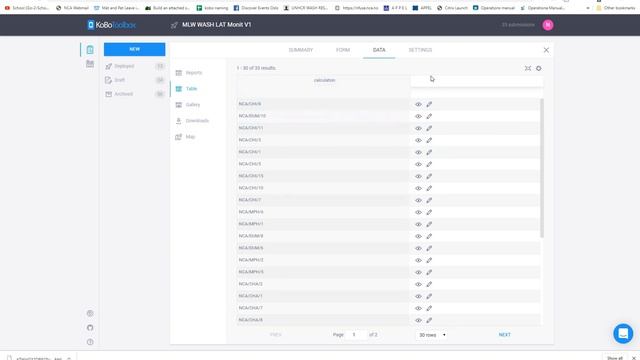Click the column filter box under the mouse pointer

476,80
